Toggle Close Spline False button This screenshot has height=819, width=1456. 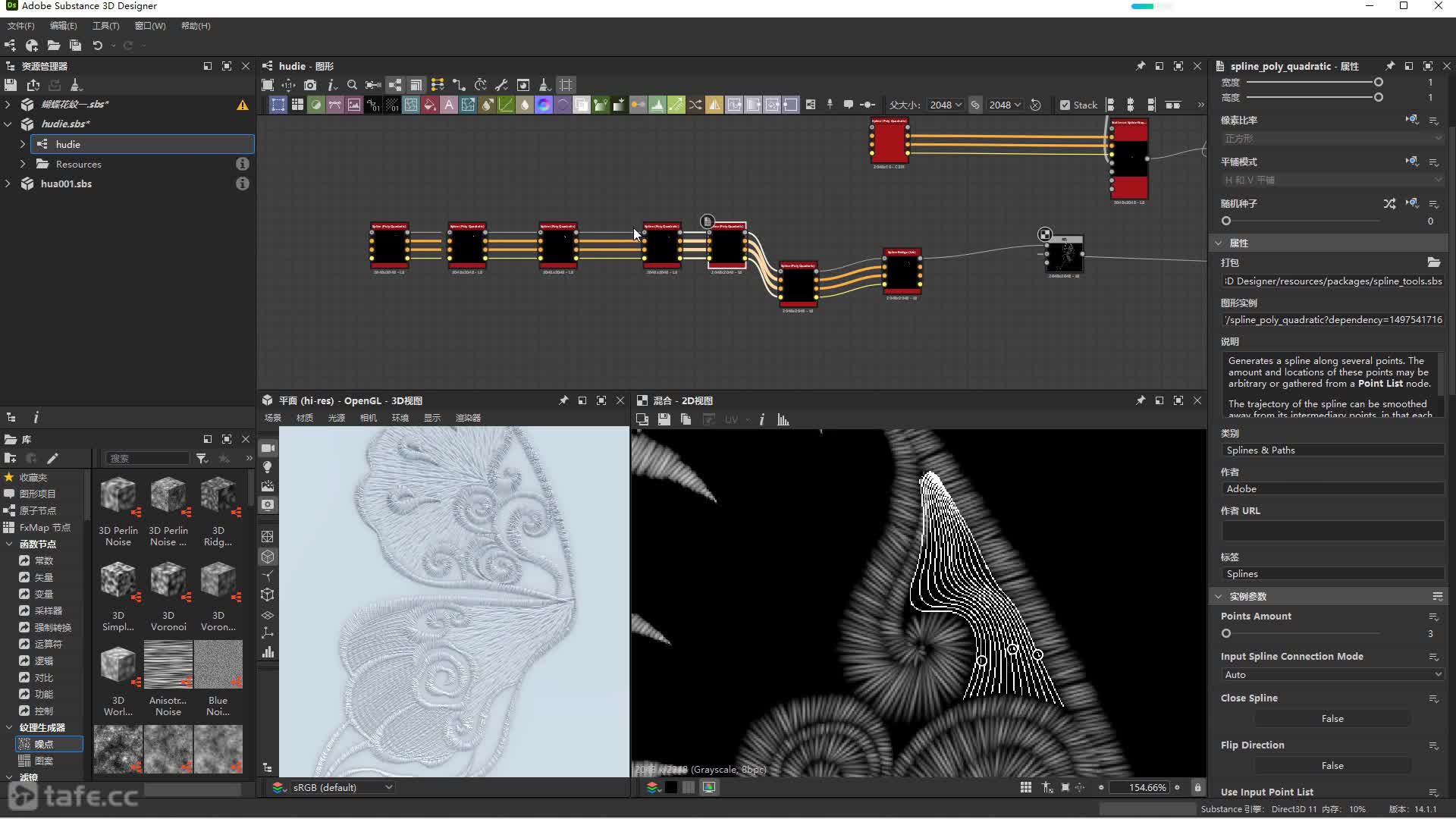pyautogui.click(x=1332, y=718)
